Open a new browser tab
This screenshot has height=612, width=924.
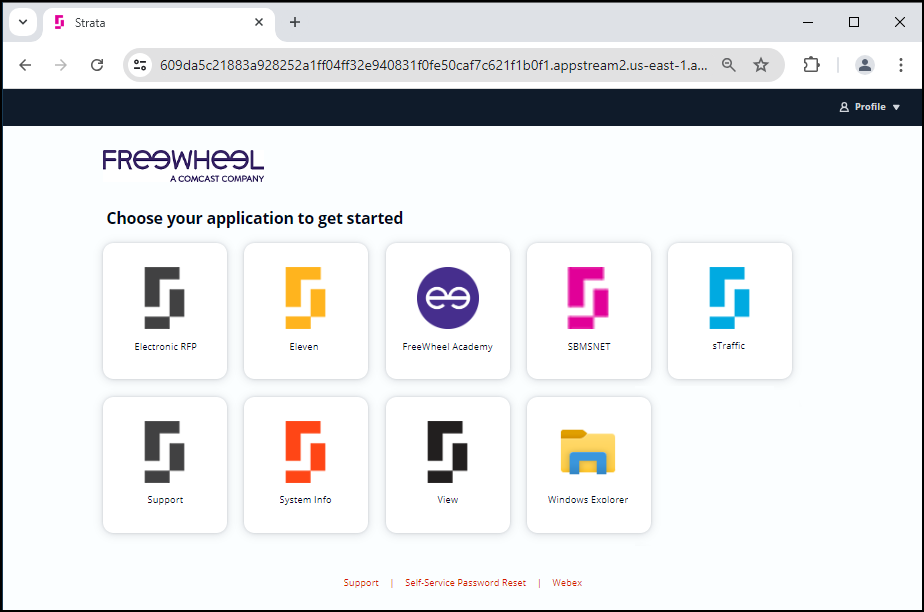295,22
